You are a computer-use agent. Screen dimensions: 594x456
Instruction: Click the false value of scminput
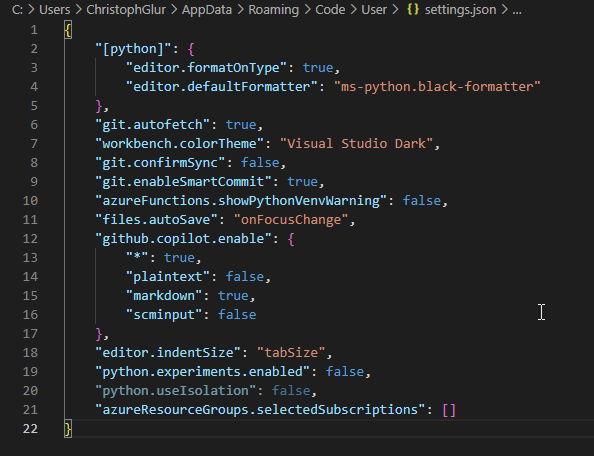(x=237, y=314)
